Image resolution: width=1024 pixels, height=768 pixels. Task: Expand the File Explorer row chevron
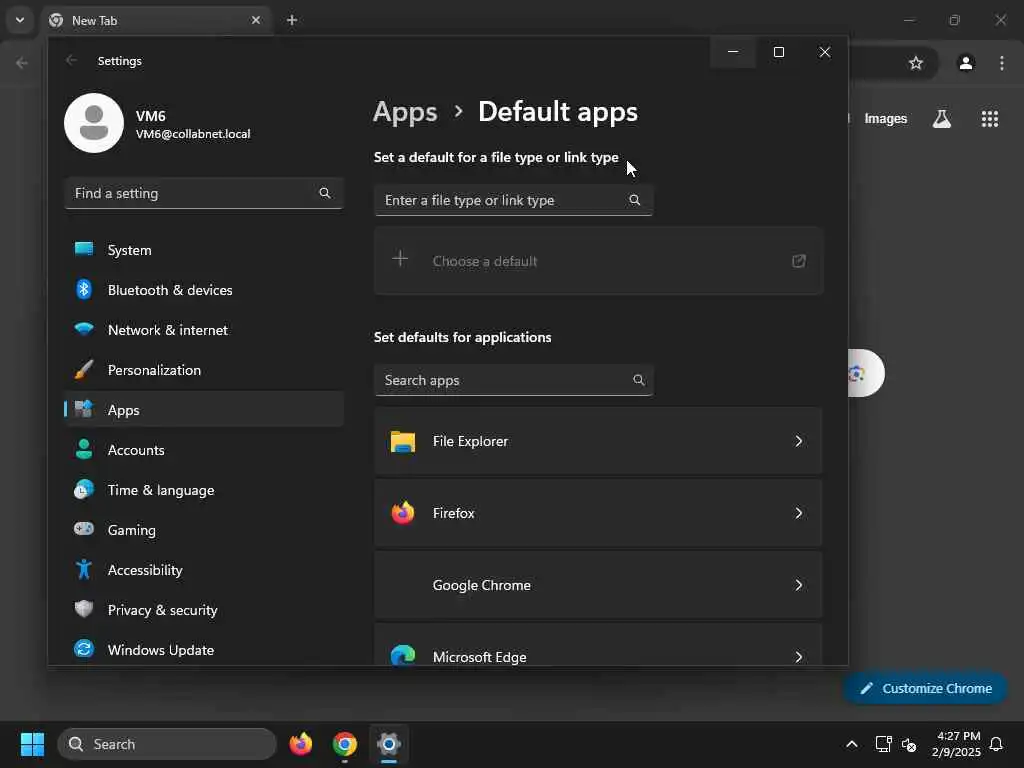pyautogui.click(x=799, y=441)
